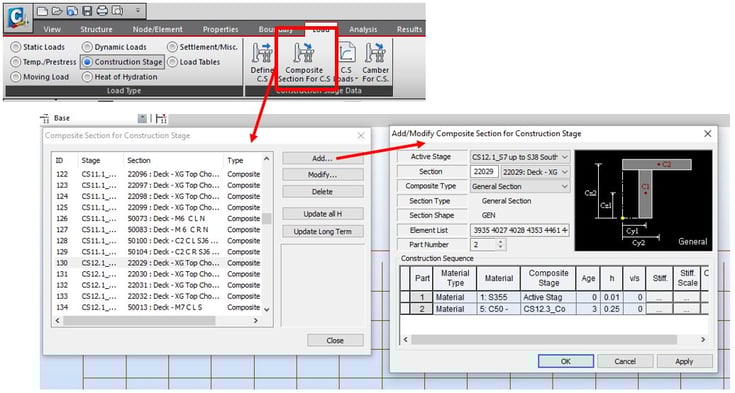The image size is (735, 393).
Task: Click the Camber For C.S. icon
Action: pos(375,62)
